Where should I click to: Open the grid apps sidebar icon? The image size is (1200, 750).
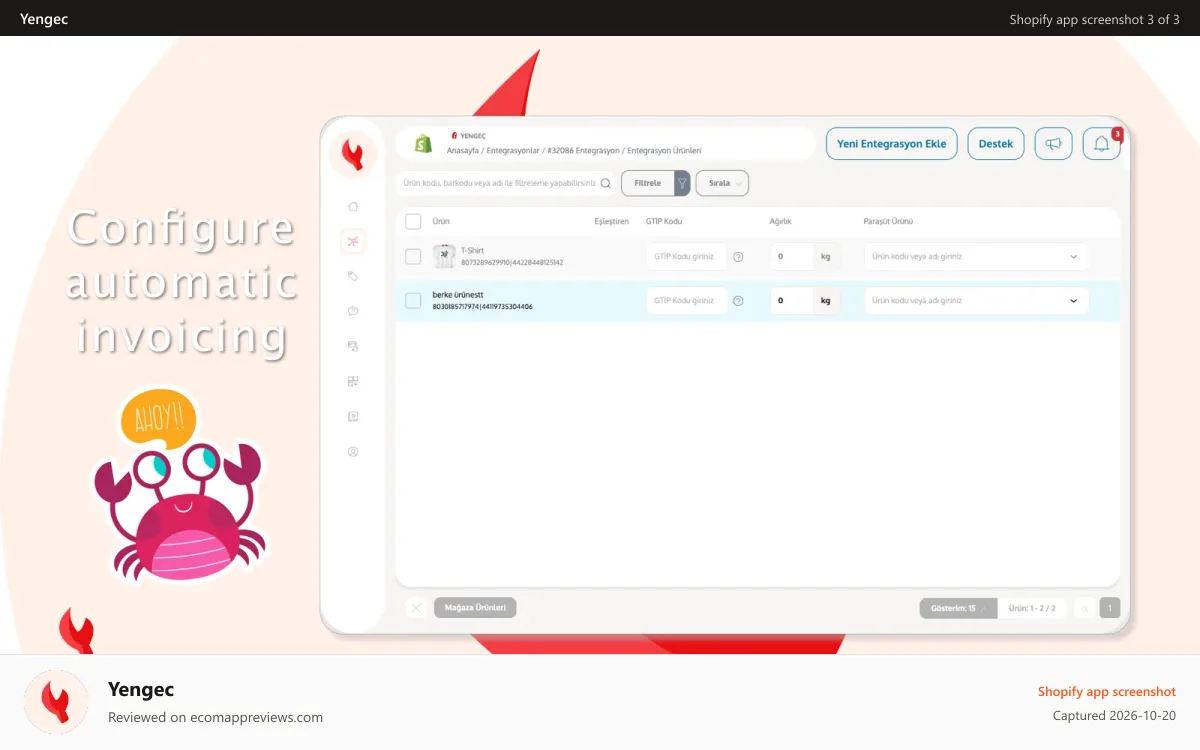353,381
